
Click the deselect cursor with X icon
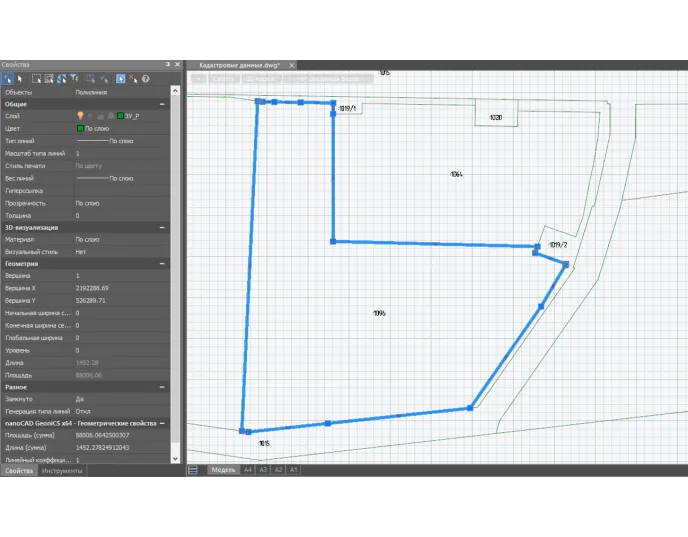(132, 78)
